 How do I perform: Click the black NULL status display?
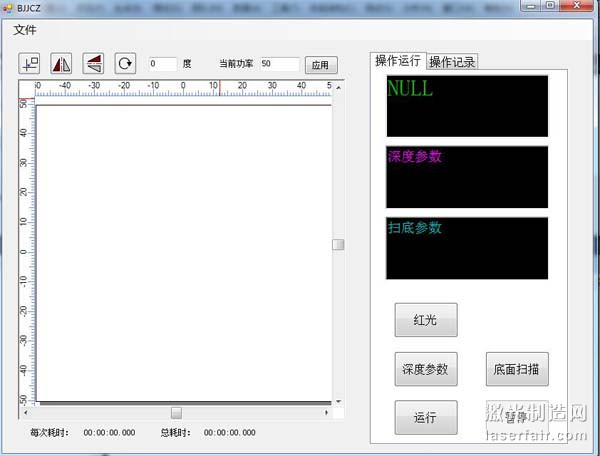coord(467,106)
